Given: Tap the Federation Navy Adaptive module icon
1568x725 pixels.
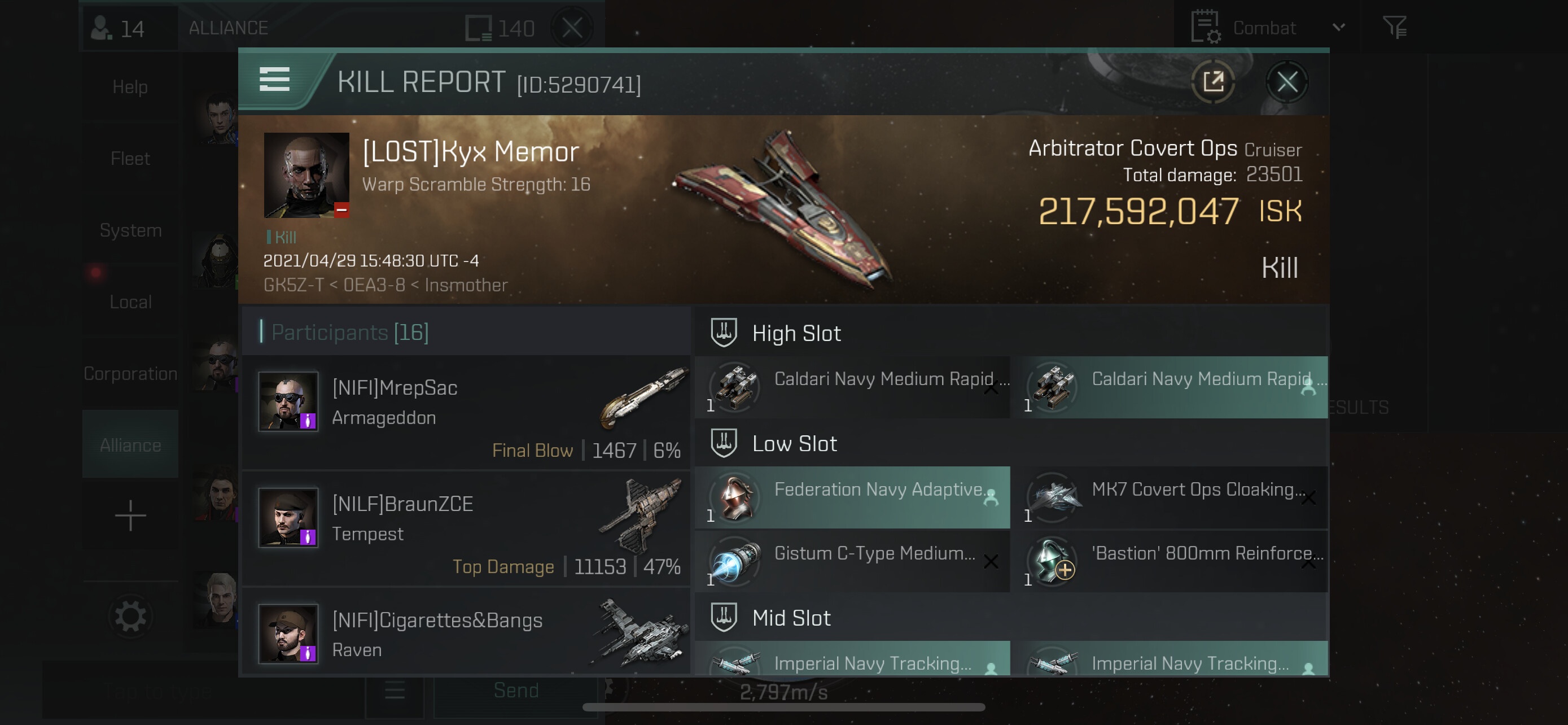Looking at the screenshot, I should pyautogui.click(x=735, y=497).
